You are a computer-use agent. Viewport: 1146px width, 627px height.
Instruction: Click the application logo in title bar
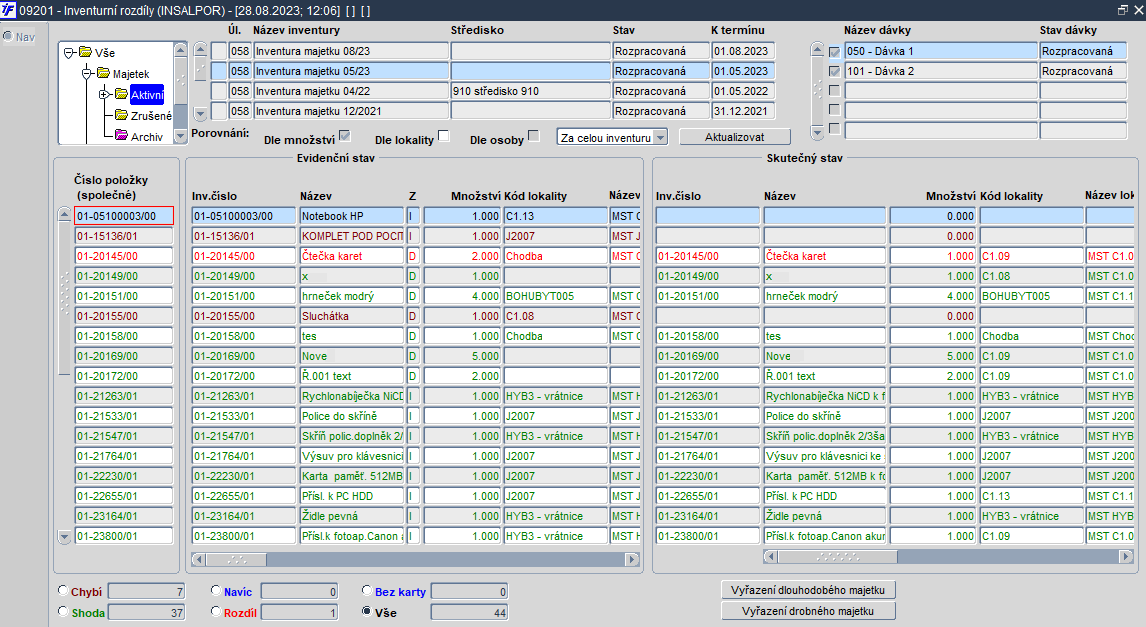(x=8, y=10)
